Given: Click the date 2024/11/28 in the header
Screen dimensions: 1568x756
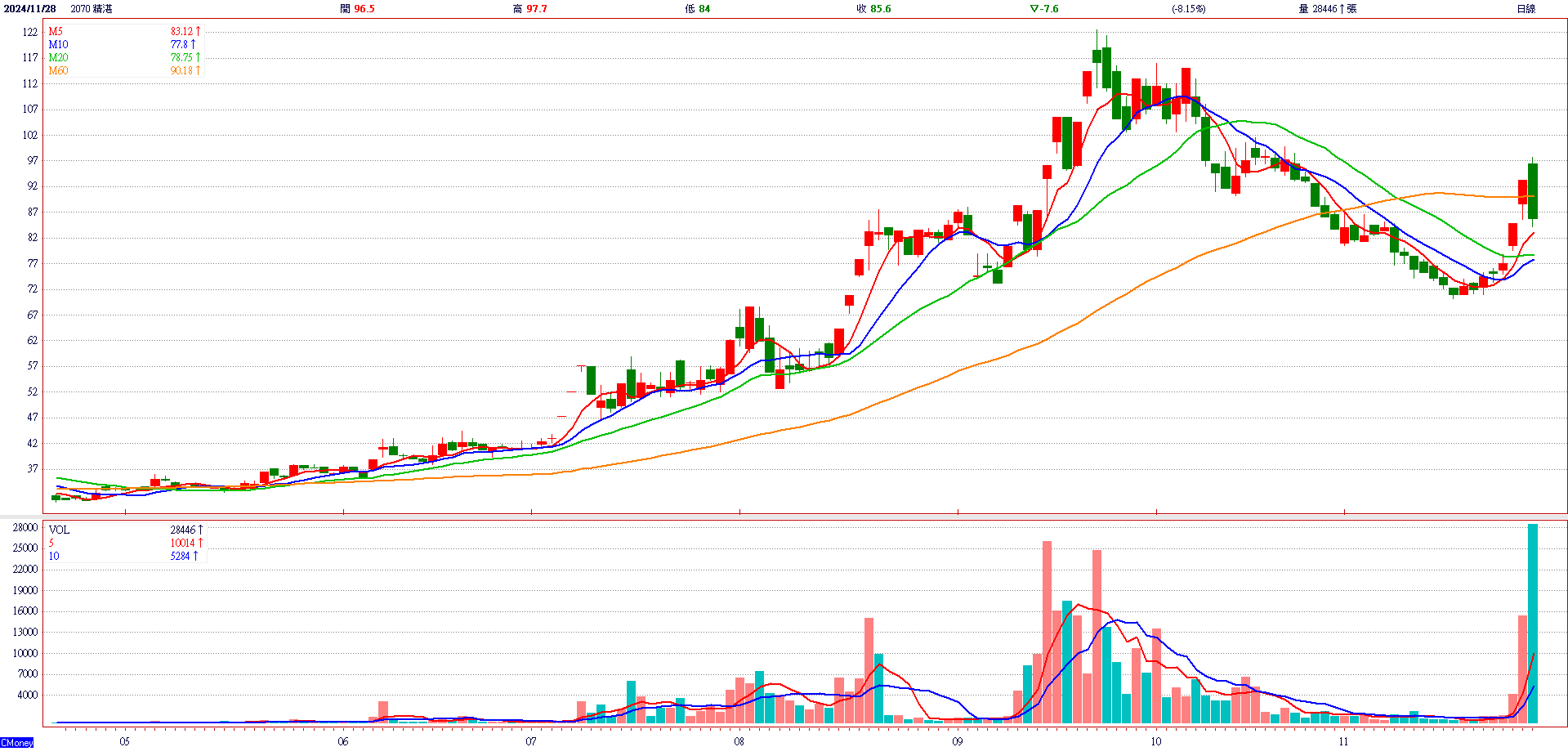Looking at the screenshot, I should 30,9.
